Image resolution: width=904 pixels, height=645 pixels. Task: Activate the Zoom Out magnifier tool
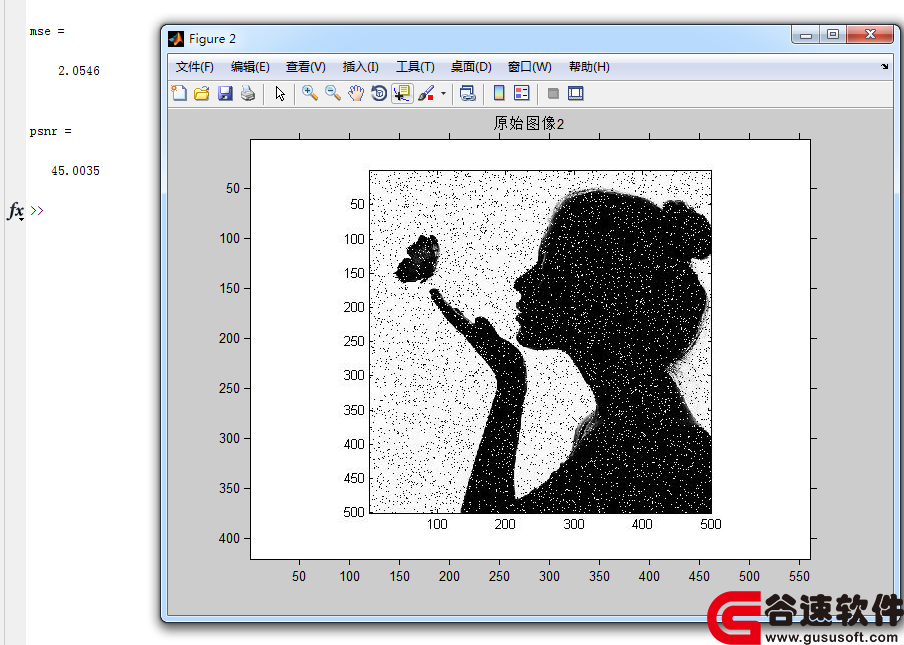click(x=333, y=93)
